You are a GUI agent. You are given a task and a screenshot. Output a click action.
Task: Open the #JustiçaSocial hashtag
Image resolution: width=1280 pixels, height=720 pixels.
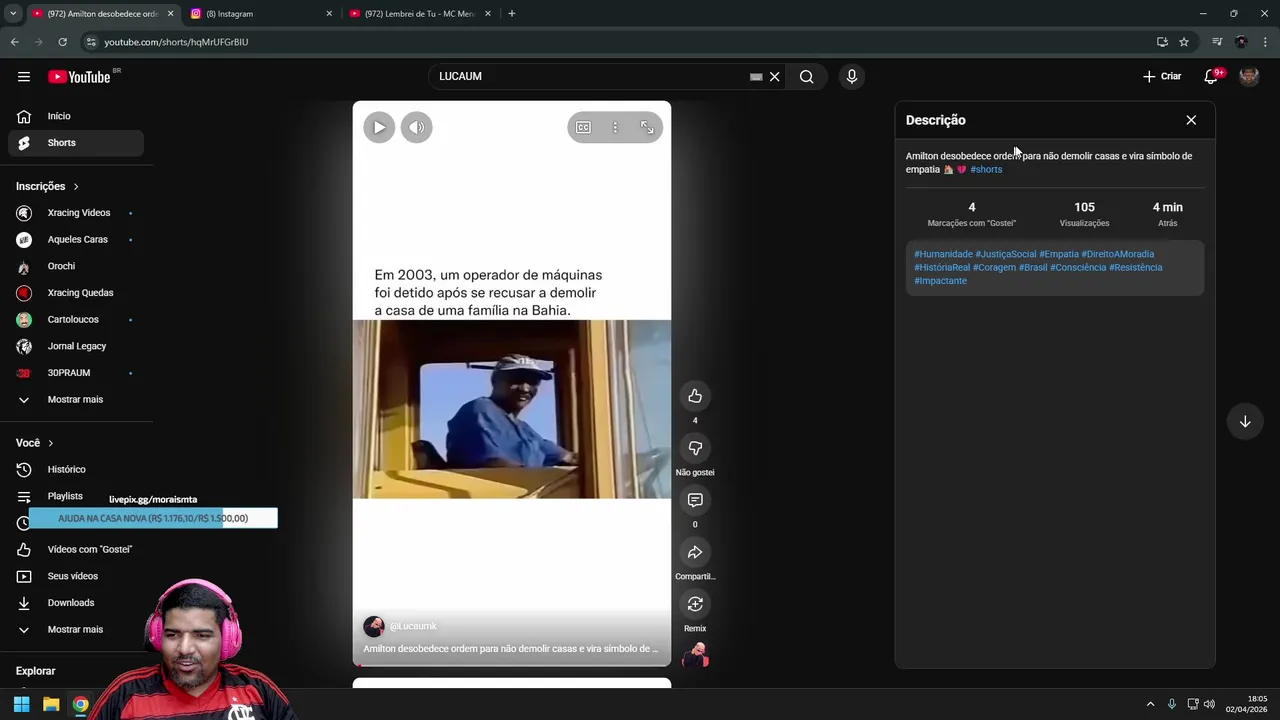click(1006, 254)
